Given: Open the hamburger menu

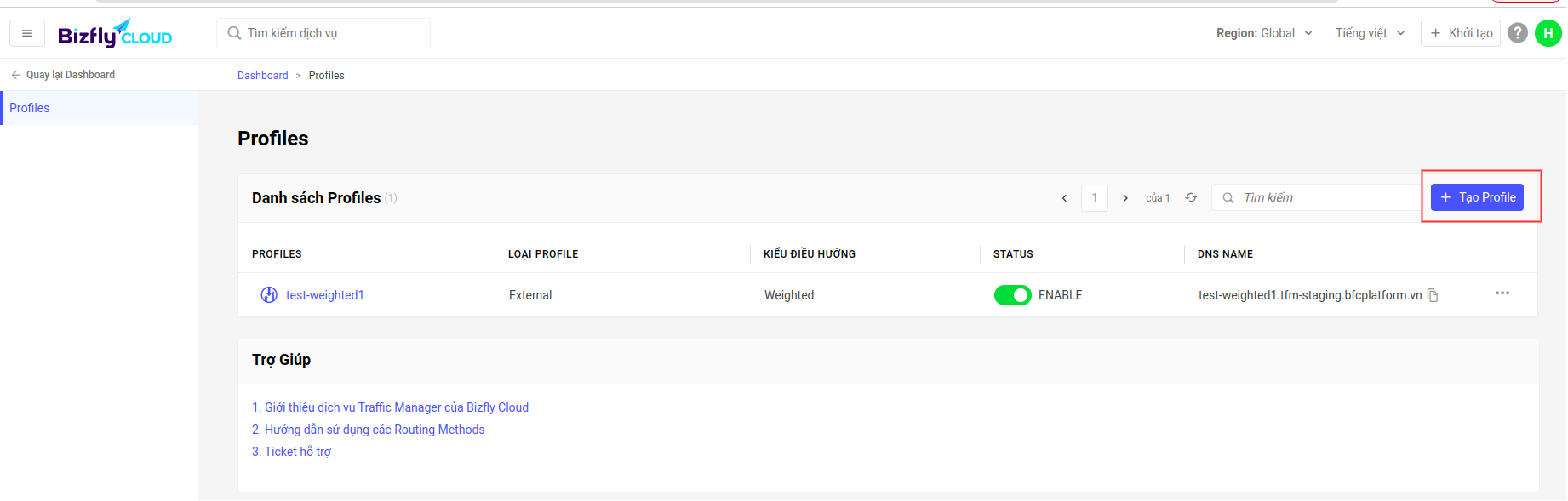Looking at the screenshot, I should 27,33.
